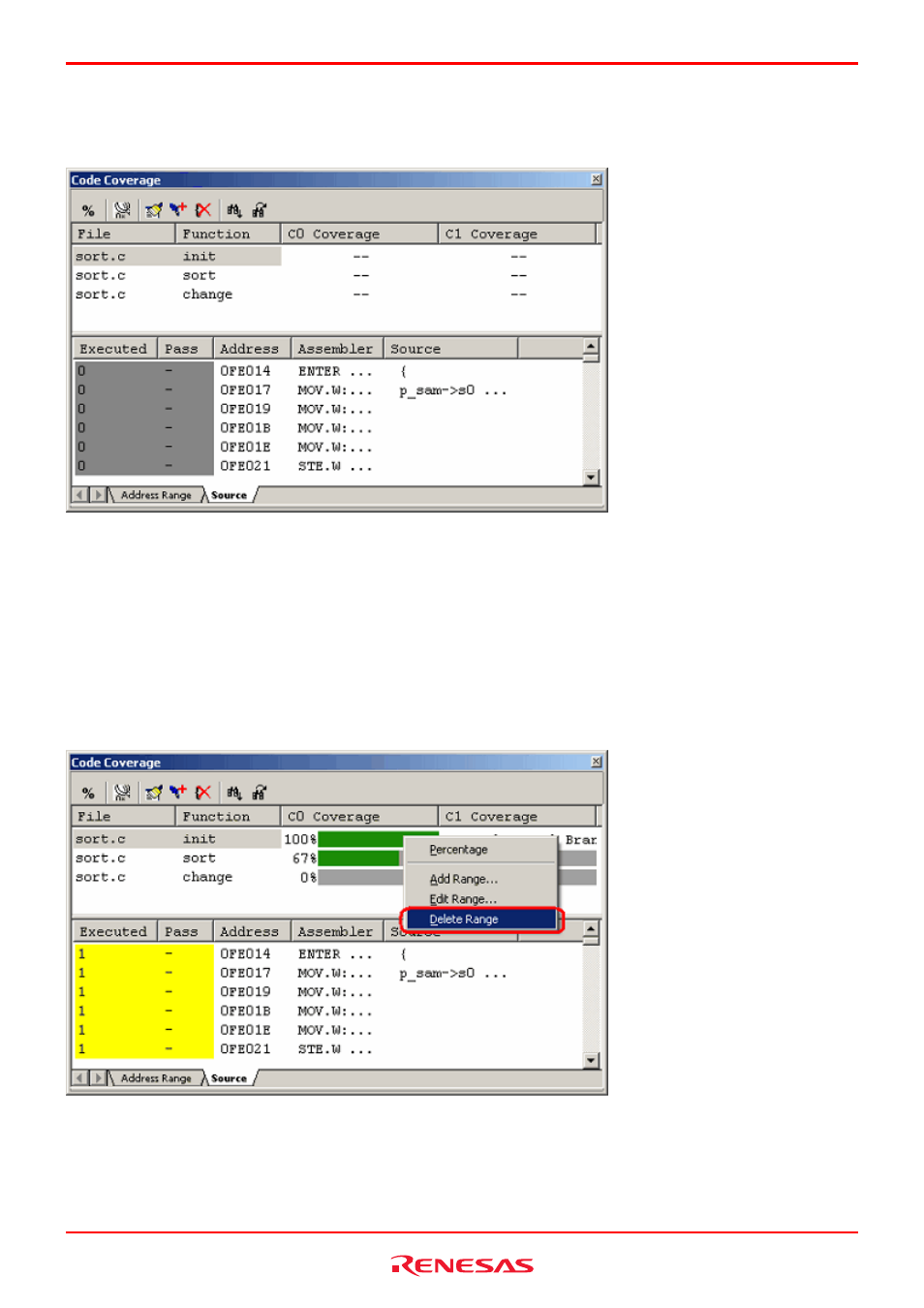Choose Percentage from the context menu

tap(480, 850)
